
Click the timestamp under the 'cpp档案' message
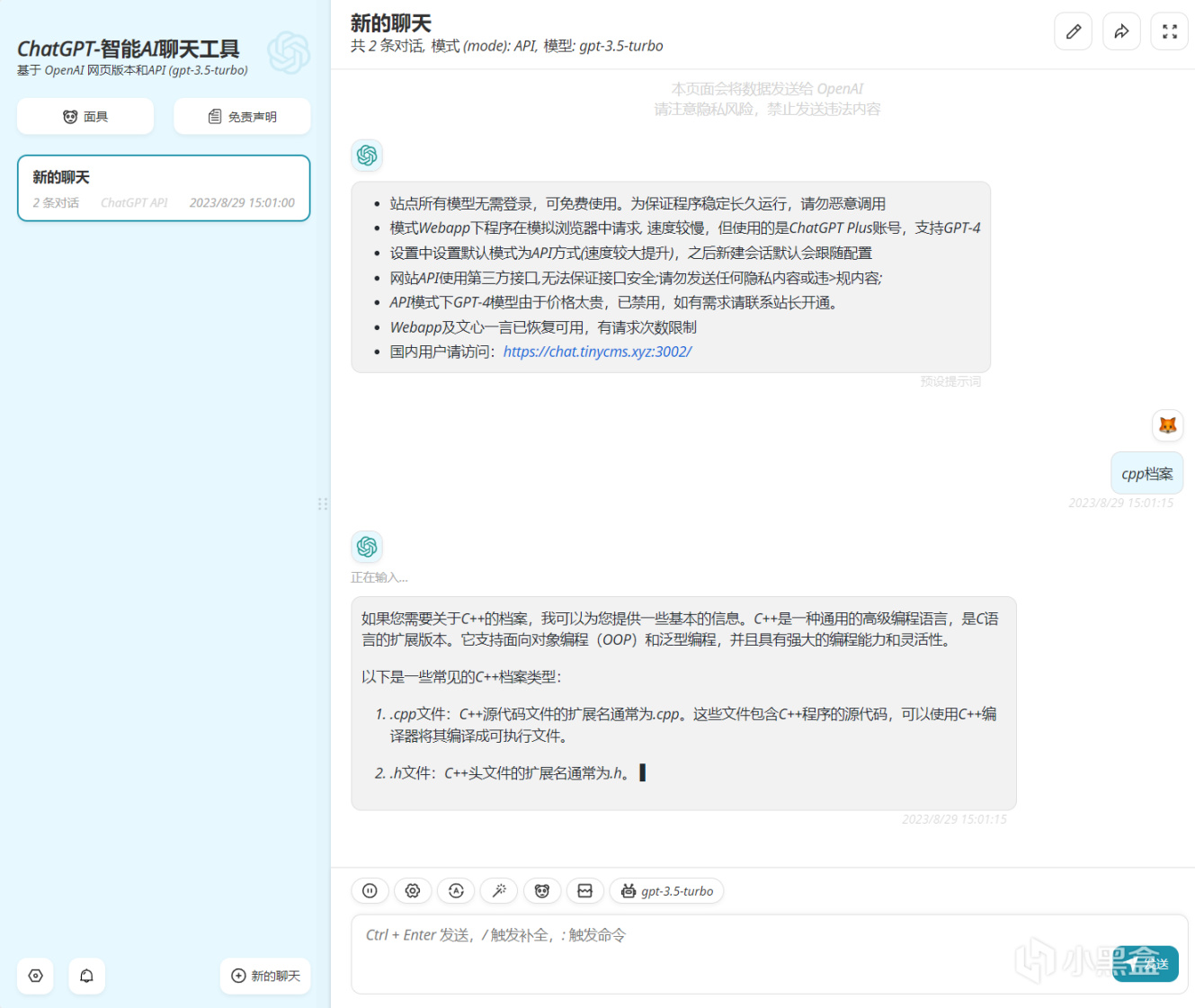1120,503
